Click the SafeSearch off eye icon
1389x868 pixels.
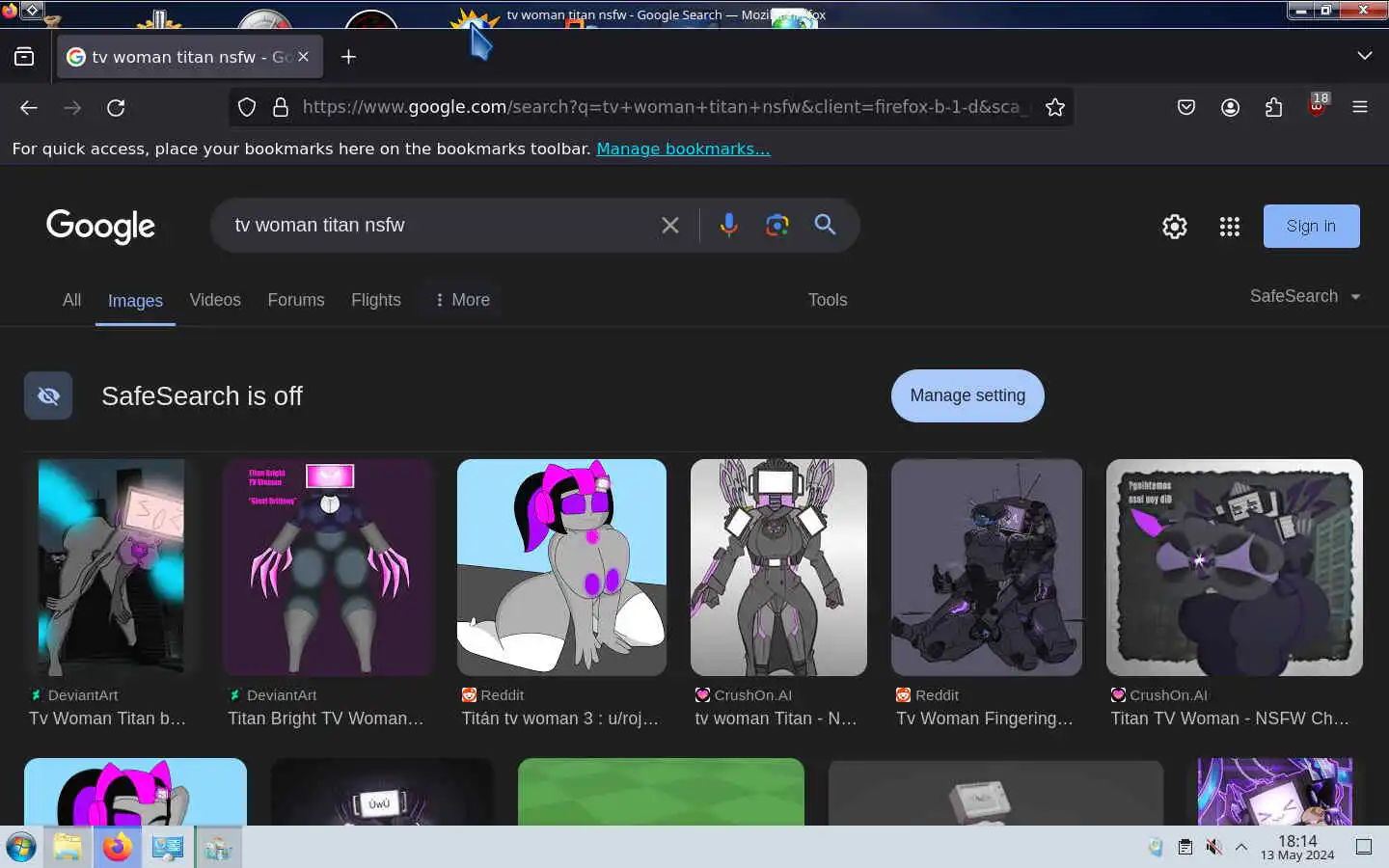point(48,395)
